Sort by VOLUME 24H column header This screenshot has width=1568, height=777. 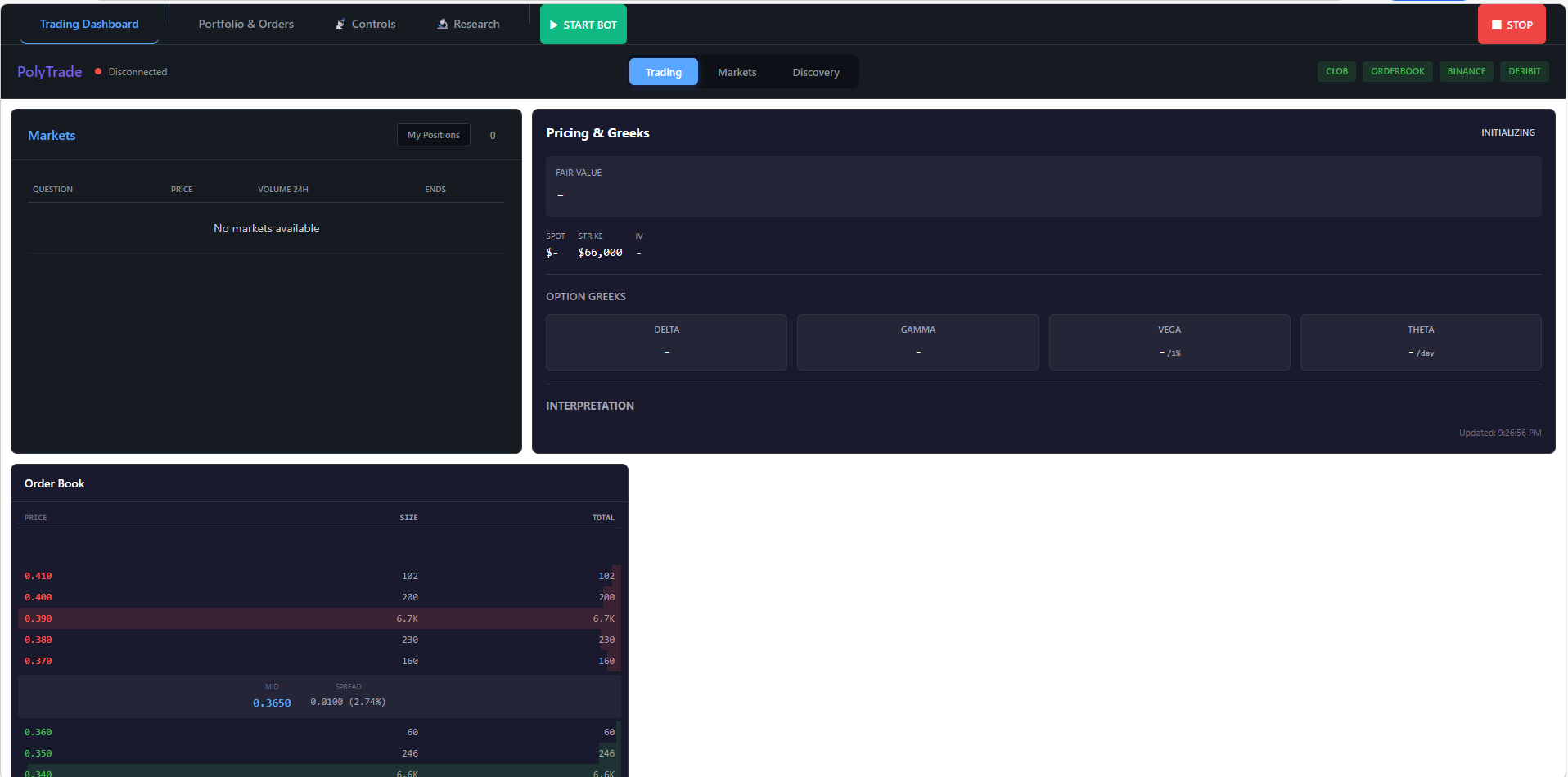point(283,190)
